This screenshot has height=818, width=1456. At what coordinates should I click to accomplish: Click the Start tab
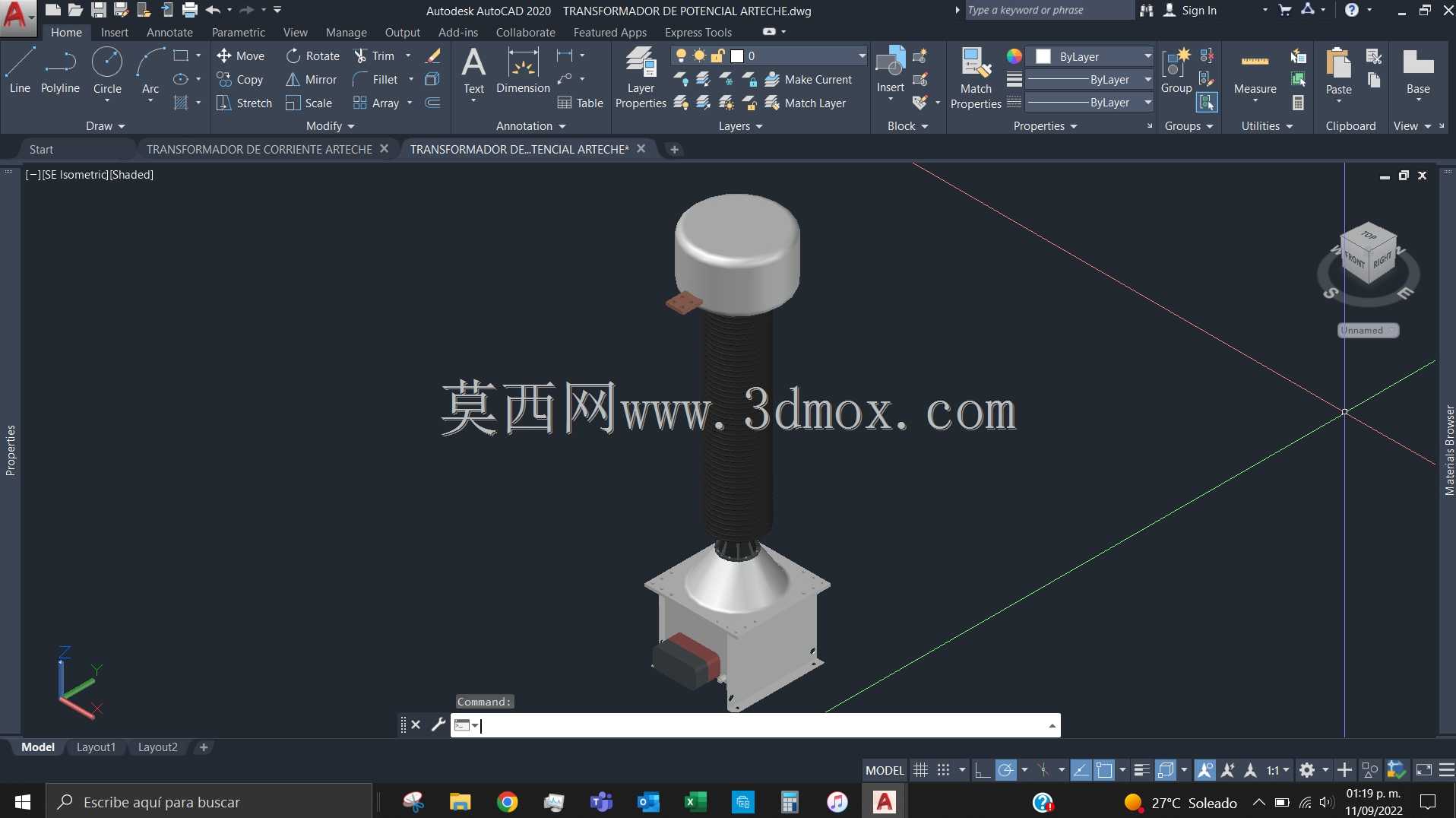(x=41, y=149)
